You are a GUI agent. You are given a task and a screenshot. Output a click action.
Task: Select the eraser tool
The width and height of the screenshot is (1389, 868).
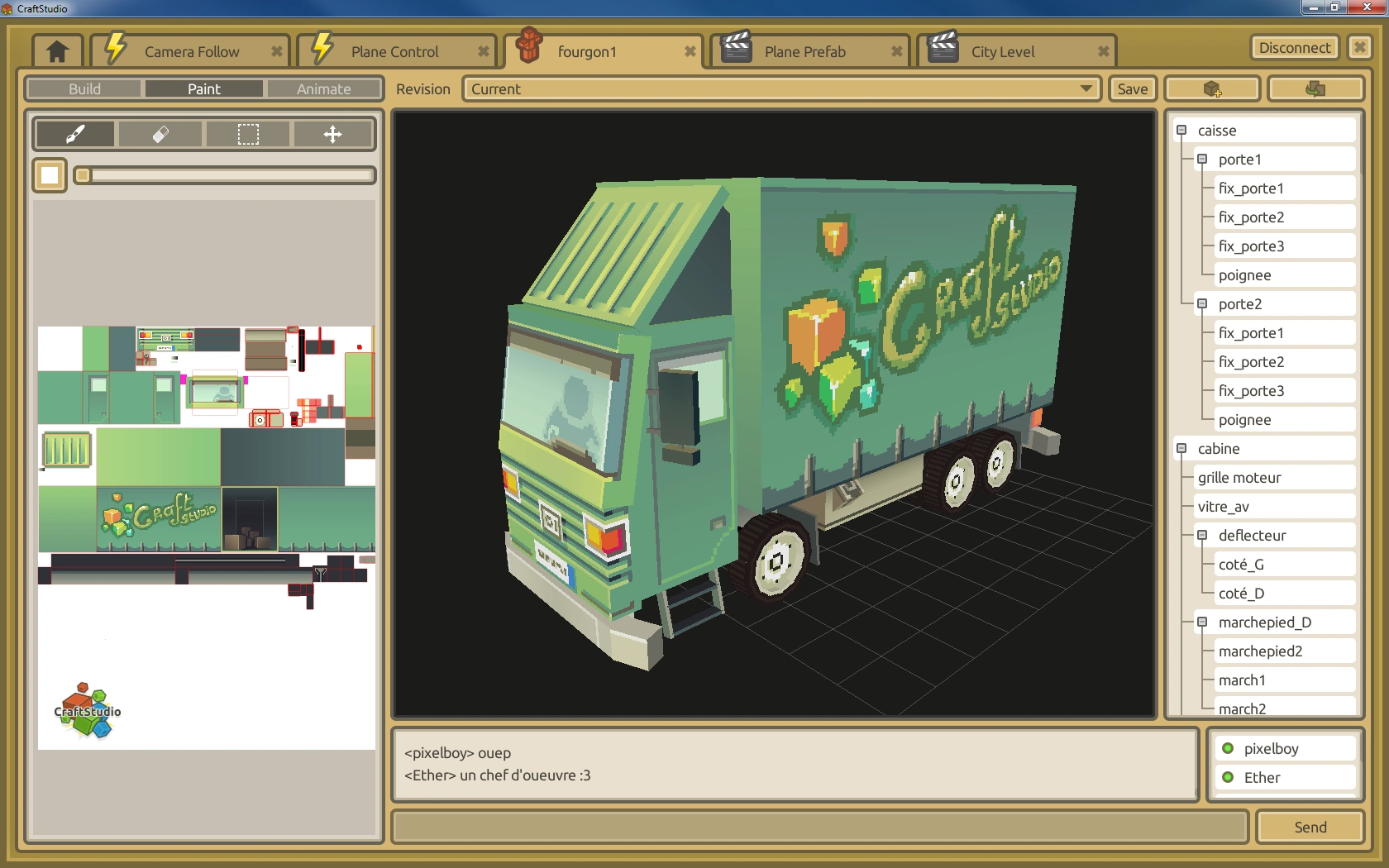[161, 134]
